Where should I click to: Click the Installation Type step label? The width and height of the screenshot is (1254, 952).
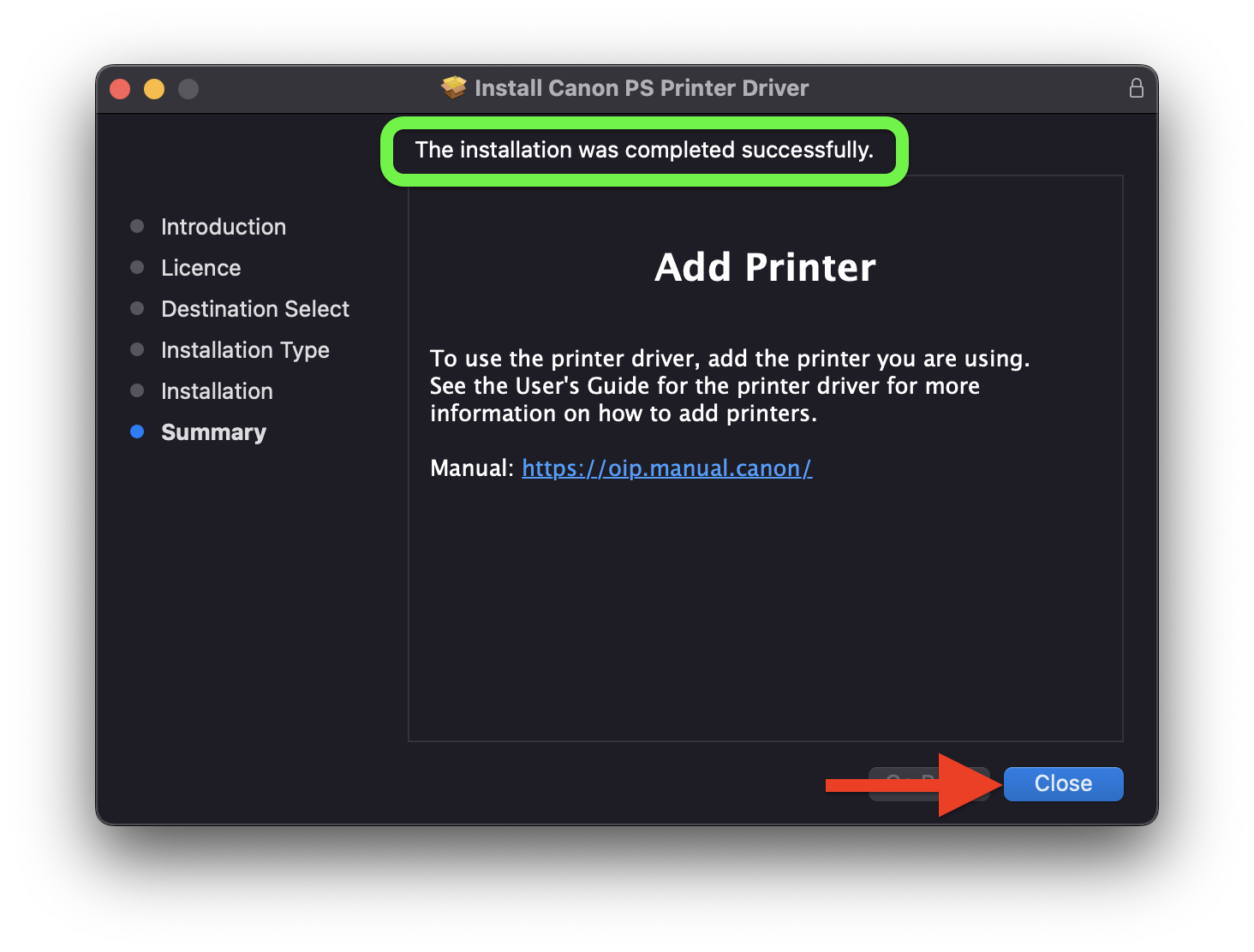245,350
